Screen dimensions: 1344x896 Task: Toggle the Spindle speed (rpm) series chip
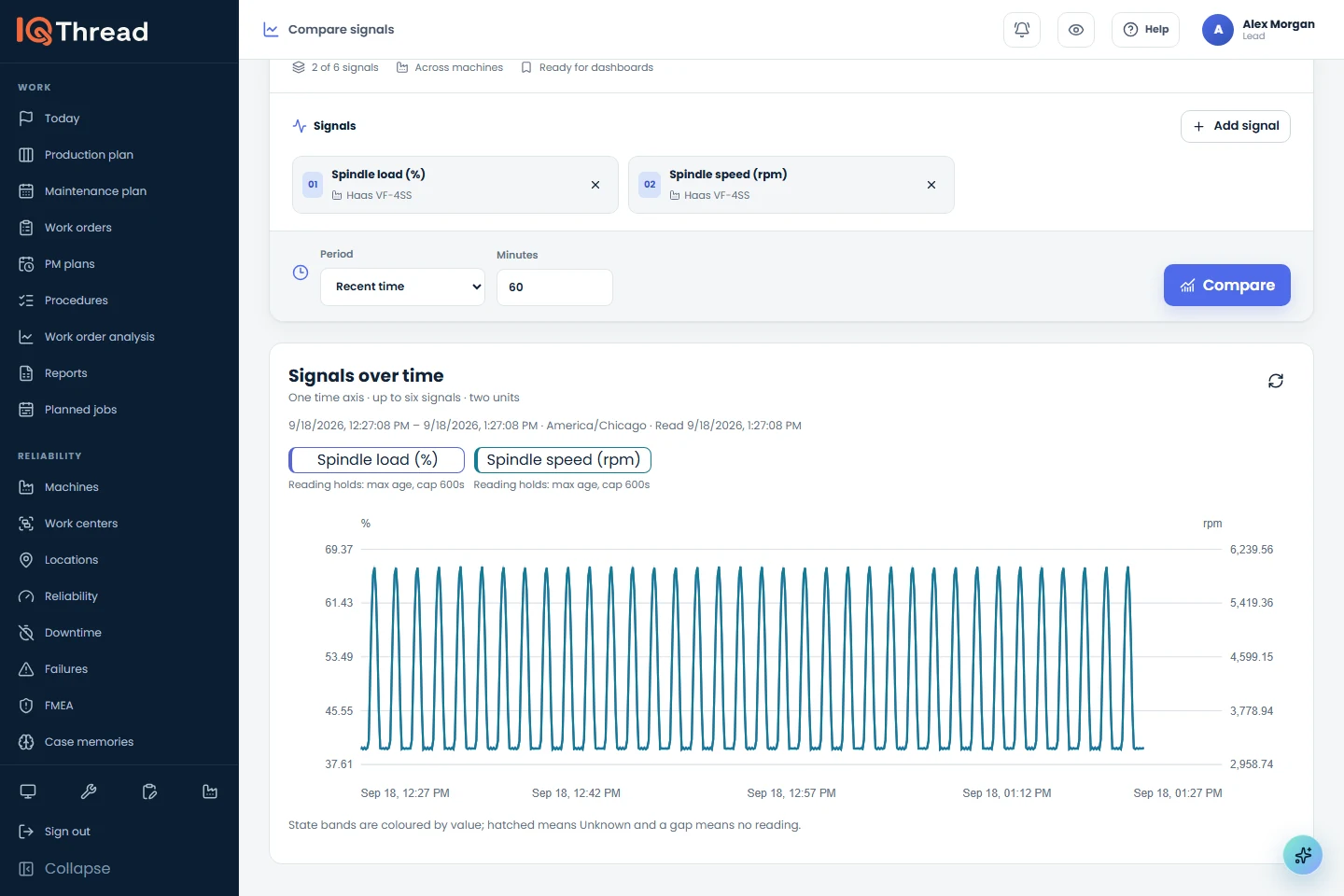(x=563, y=460)
